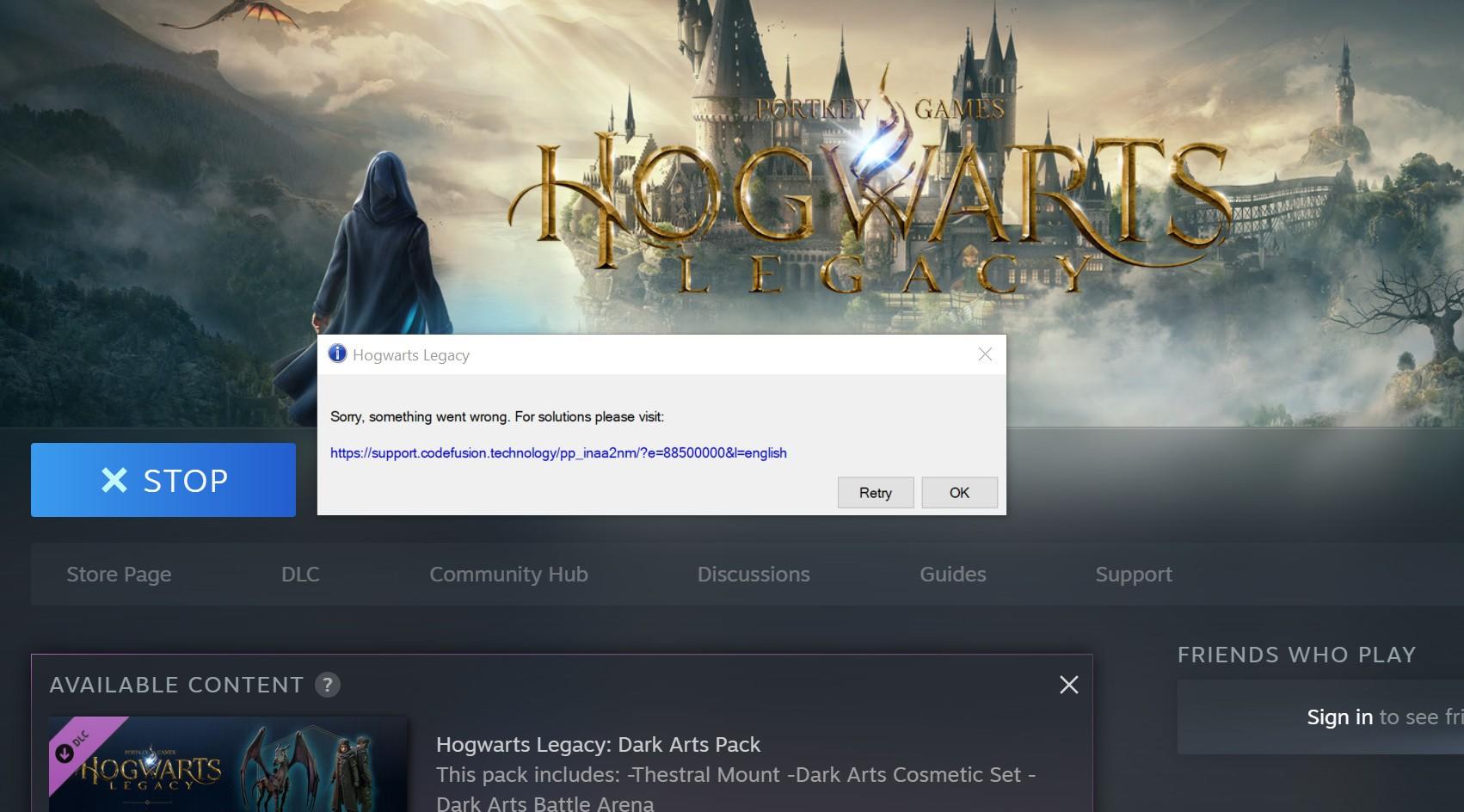Image resolution: width=1464 pixels, height=812 pixels.
Task: Click the Sign in link under Friends
Action: tap(1339, 717)
